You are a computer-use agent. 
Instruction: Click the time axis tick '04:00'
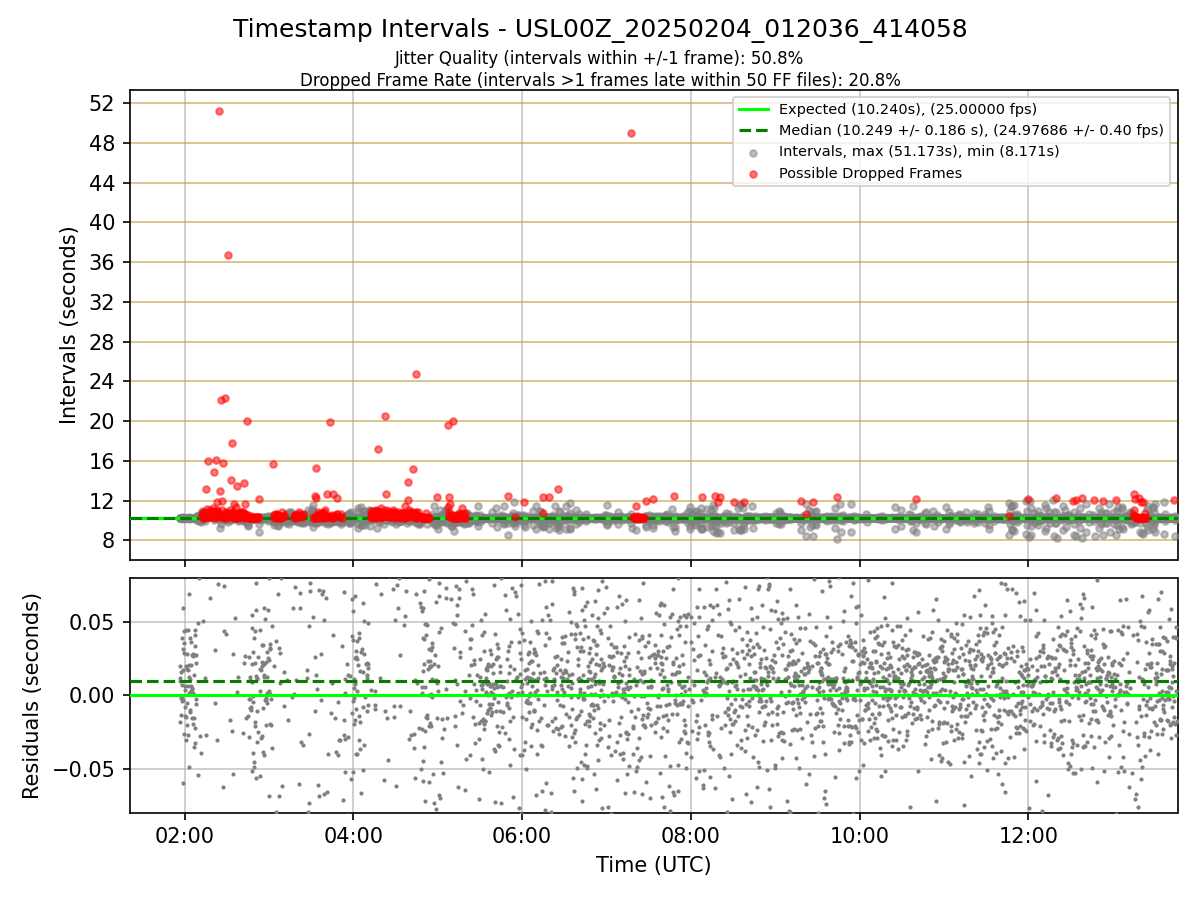coord(353,835)
